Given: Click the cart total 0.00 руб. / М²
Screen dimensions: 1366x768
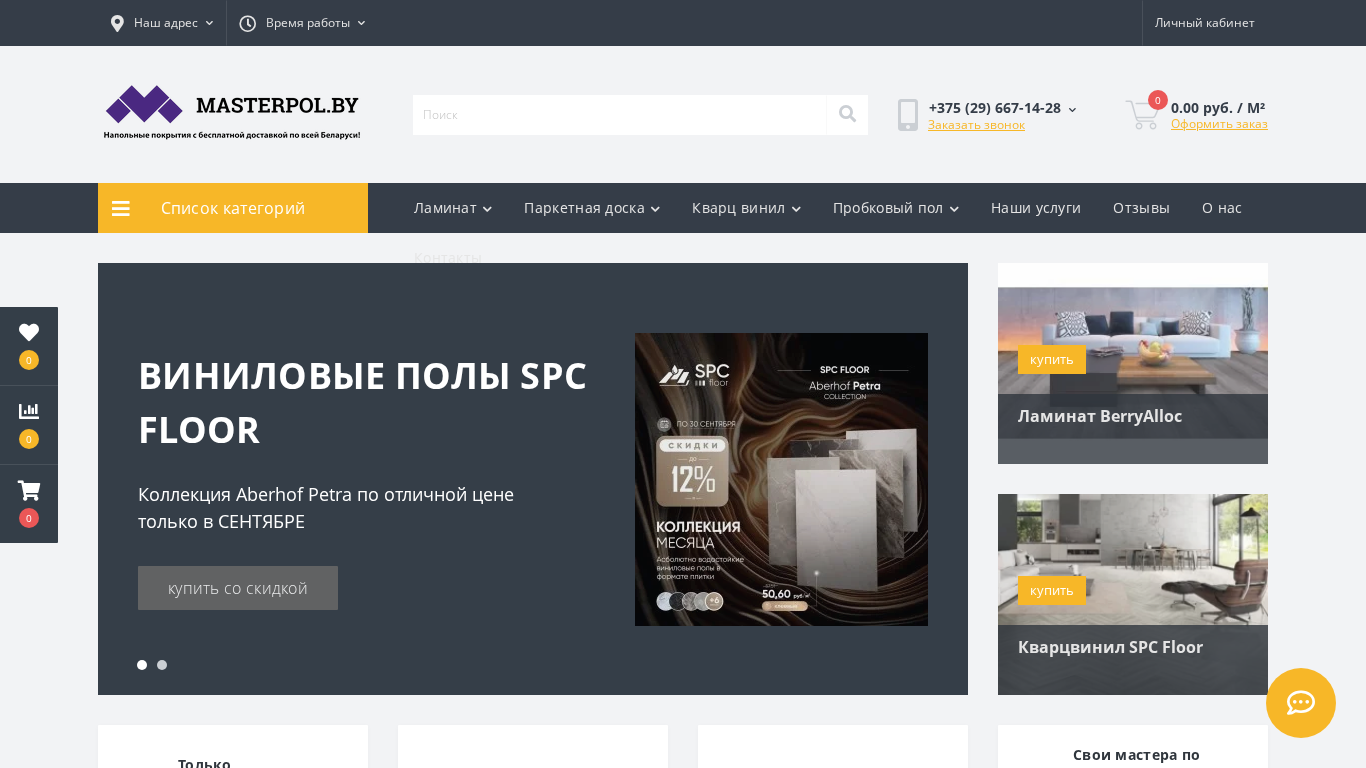Looking at the screenshot, I should coord(1218,107).
